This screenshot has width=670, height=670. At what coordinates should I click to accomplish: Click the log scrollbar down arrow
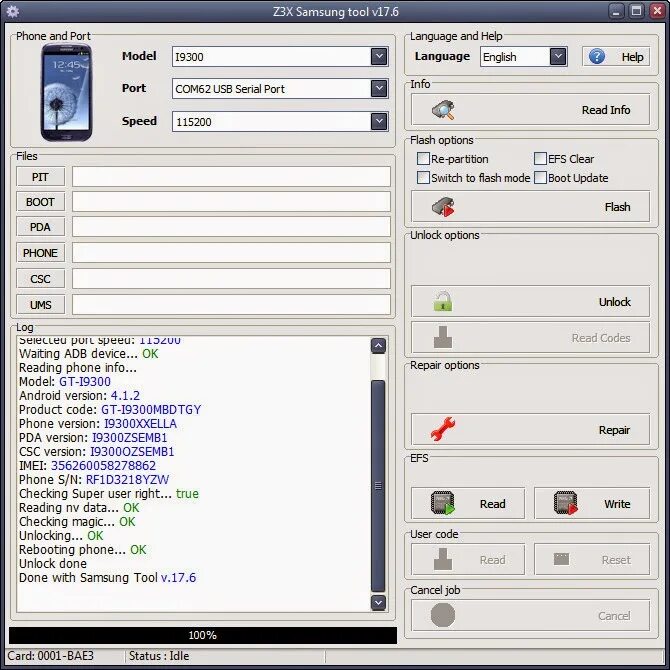point(378,602)
